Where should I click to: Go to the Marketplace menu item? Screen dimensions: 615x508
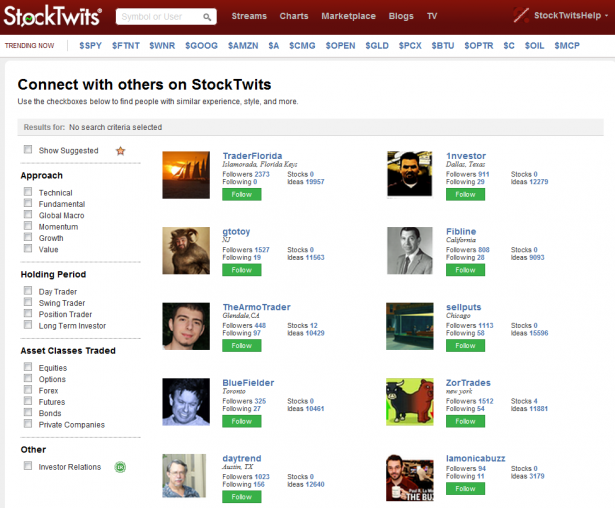point(349,17)
